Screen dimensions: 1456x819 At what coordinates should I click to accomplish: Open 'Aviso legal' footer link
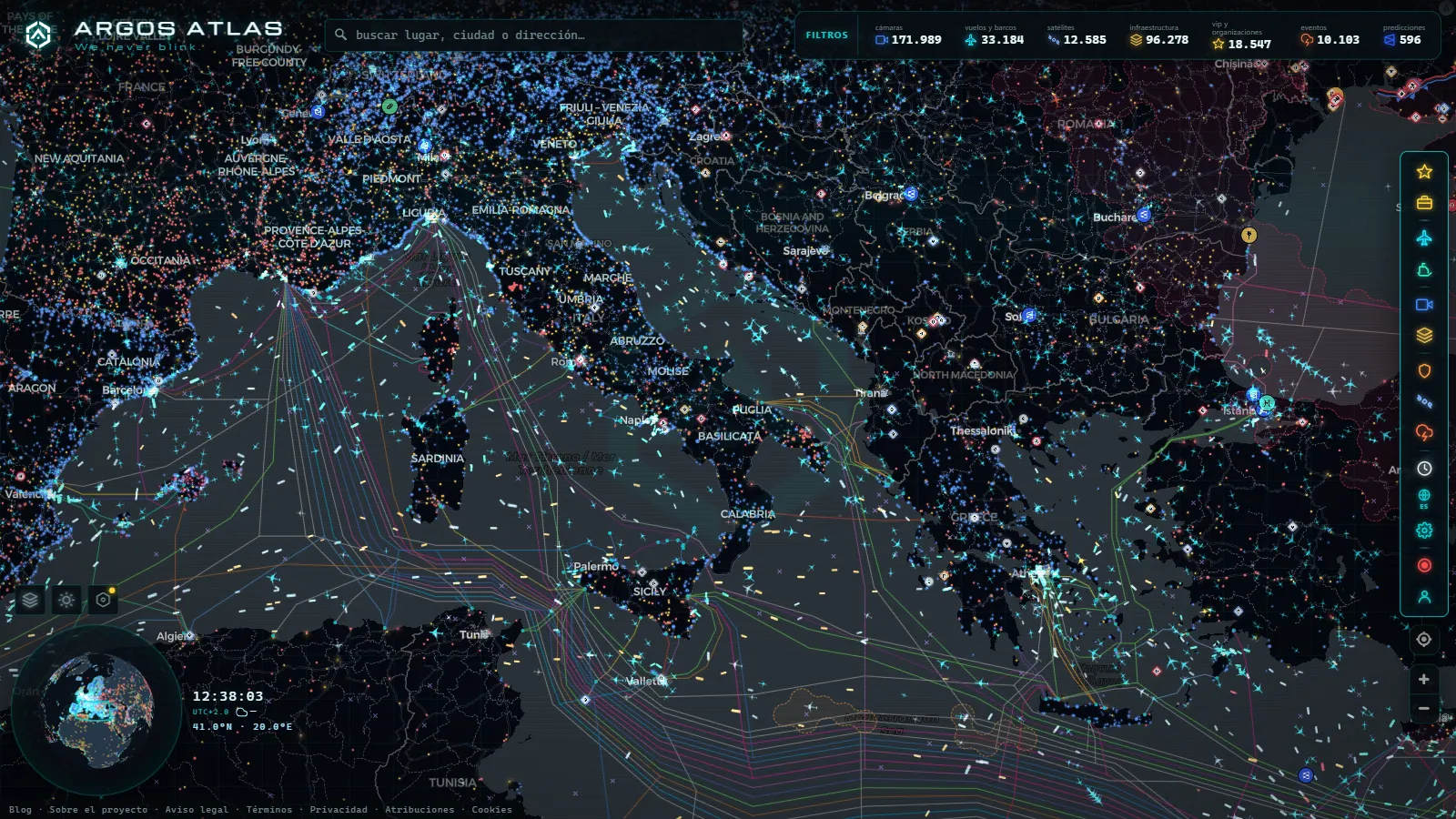pos(197,809)
